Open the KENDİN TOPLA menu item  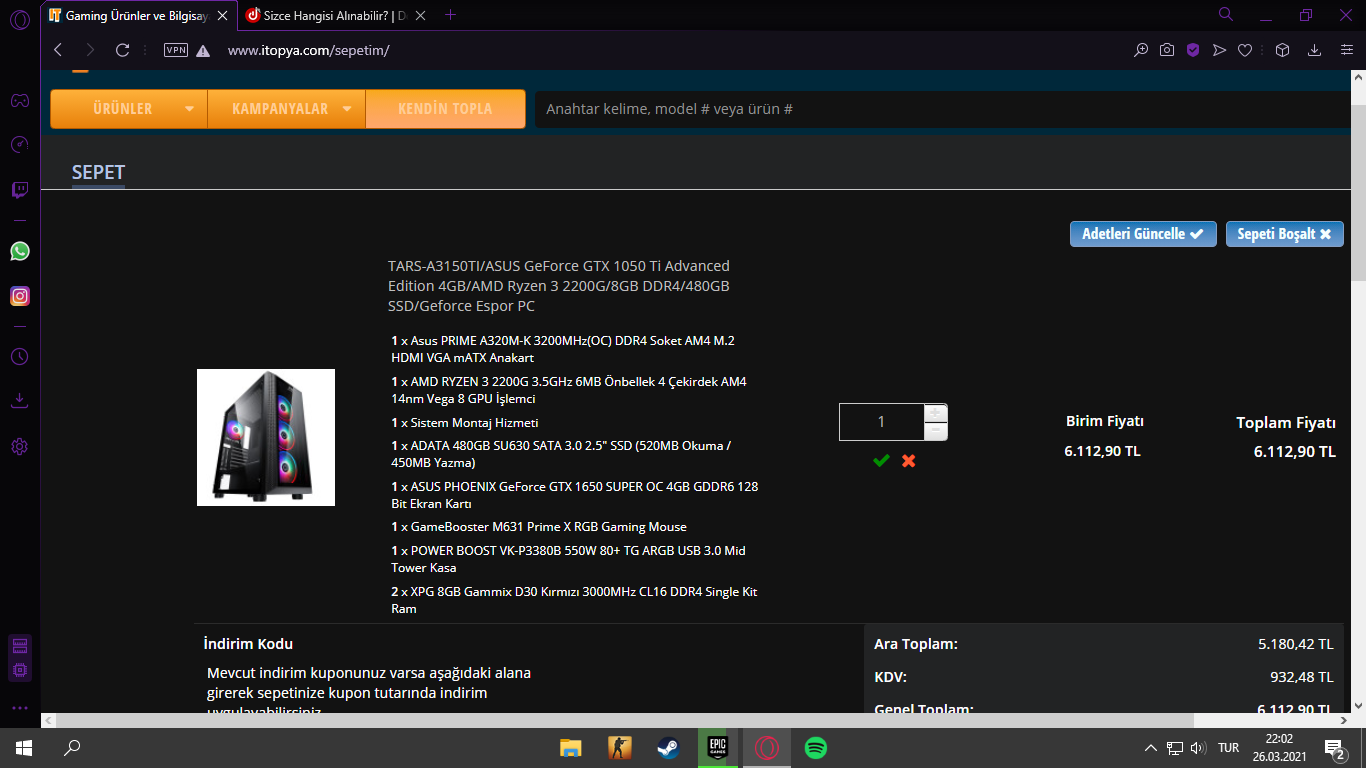[x=445, y=109]
